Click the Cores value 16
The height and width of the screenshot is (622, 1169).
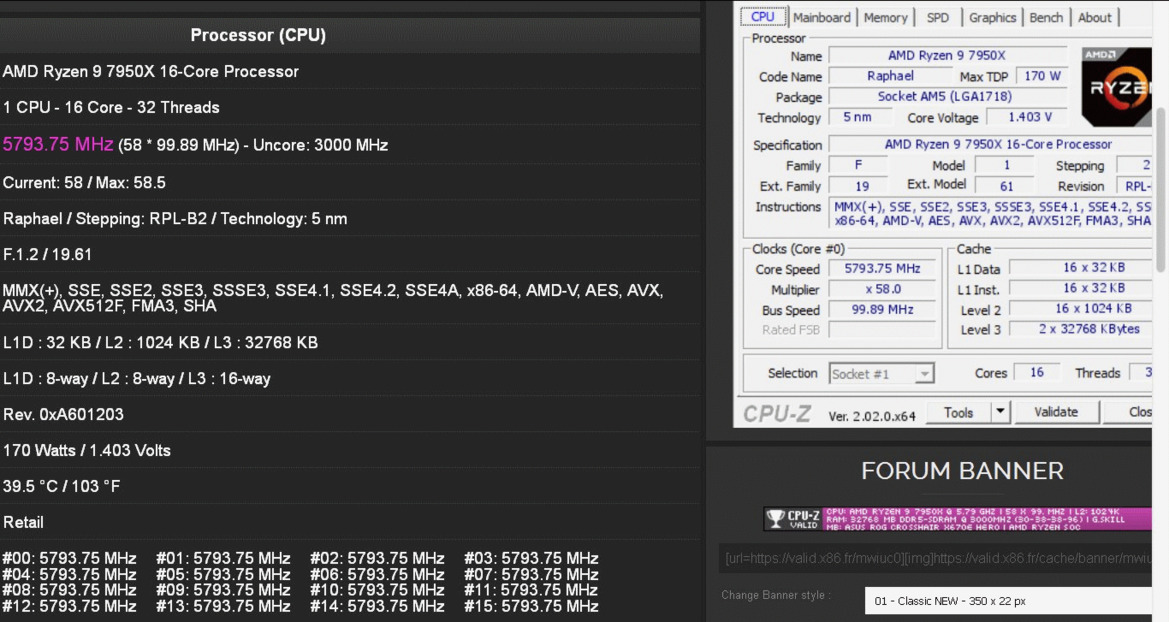(1037, 372)
